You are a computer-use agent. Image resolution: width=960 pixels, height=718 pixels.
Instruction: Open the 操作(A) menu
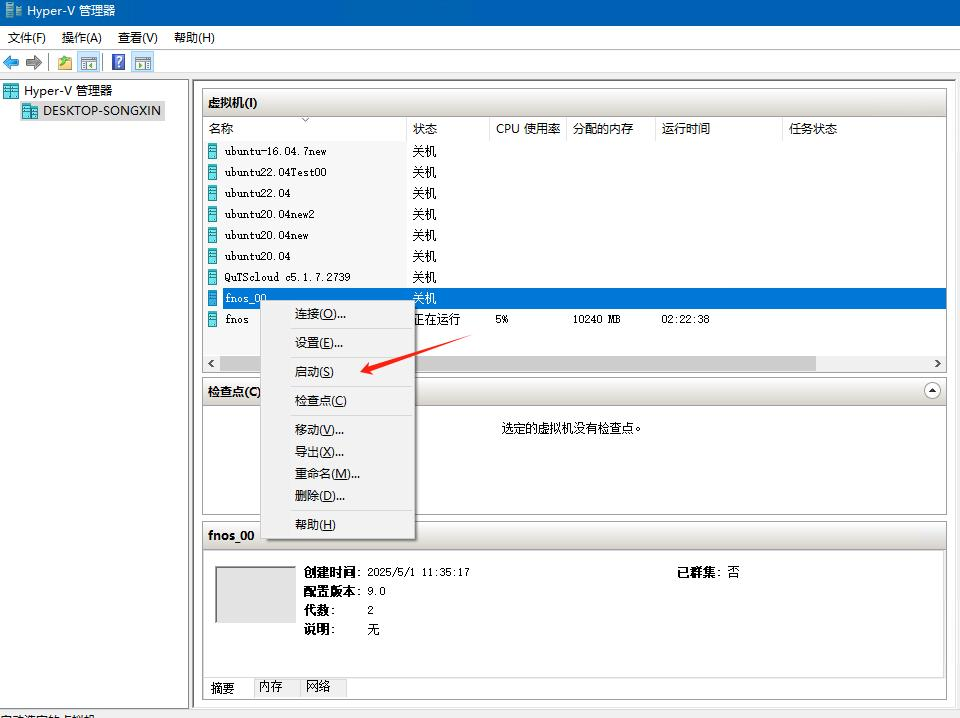[x=81, y=38]
